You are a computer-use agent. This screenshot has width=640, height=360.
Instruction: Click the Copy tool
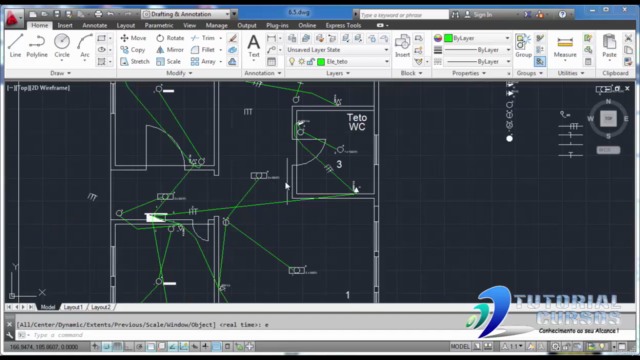[x=133, y=50]
